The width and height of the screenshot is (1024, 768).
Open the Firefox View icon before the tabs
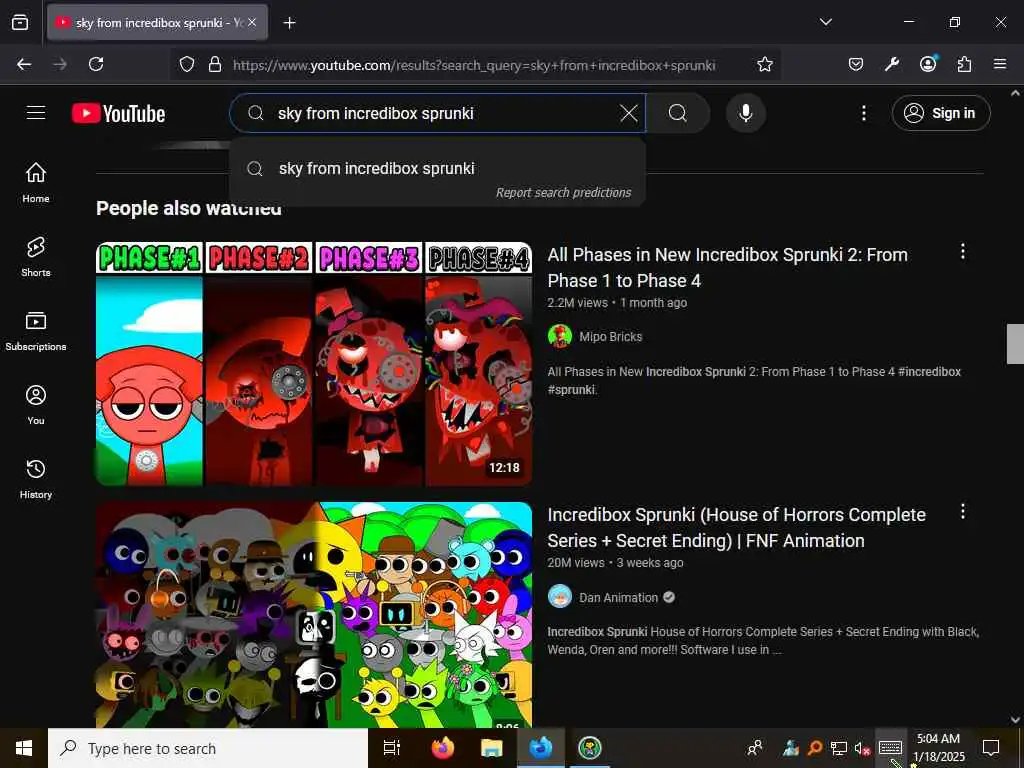[20, 22]
